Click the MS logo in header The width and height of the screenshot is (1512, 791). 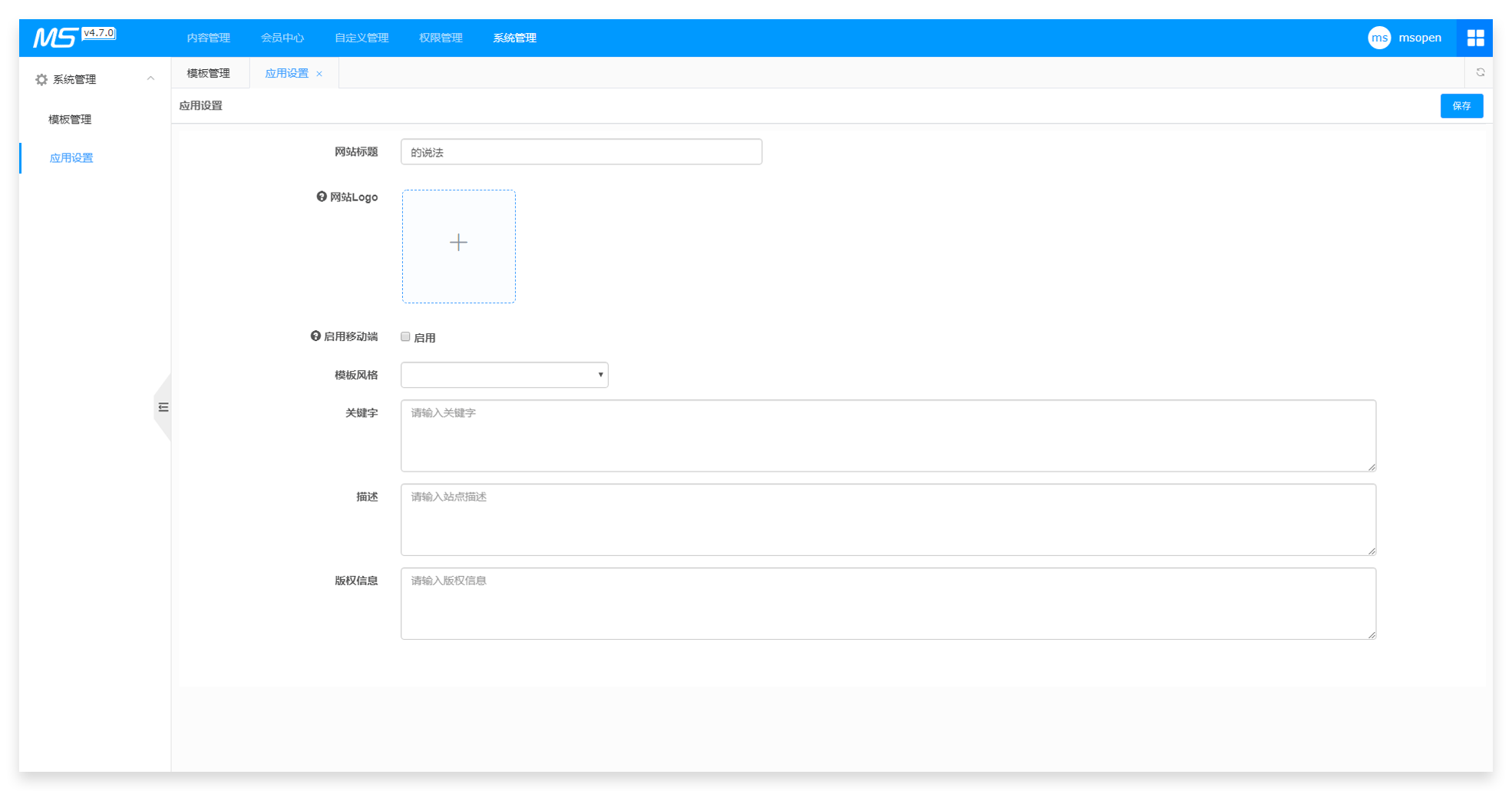coord(55,37)
